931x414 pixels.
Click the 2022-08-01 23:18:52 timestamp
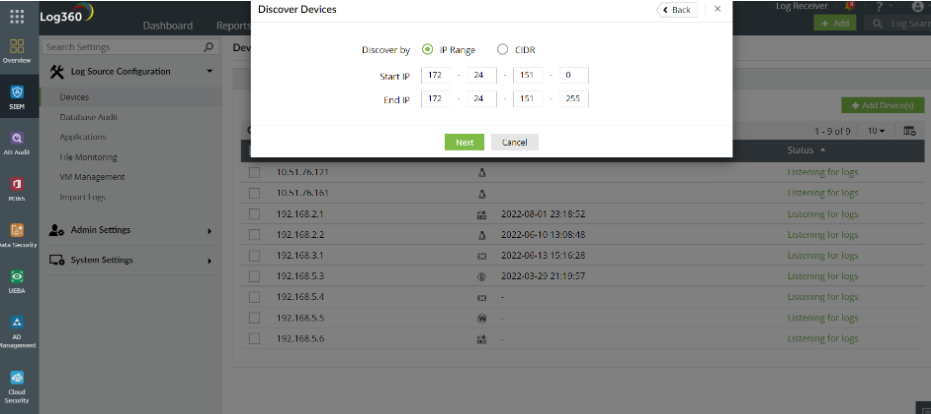click(x=543, y=214)
